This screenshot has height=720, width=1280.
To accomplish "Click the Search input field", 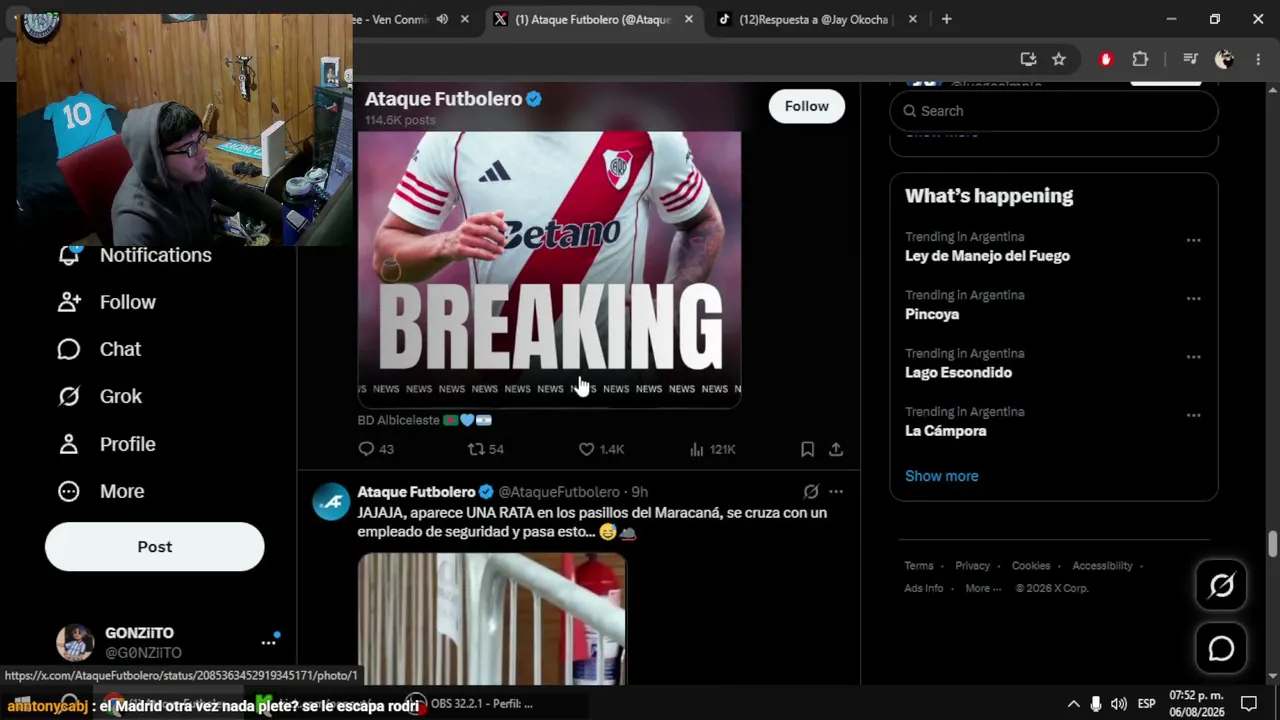I will pos(1054,111).
